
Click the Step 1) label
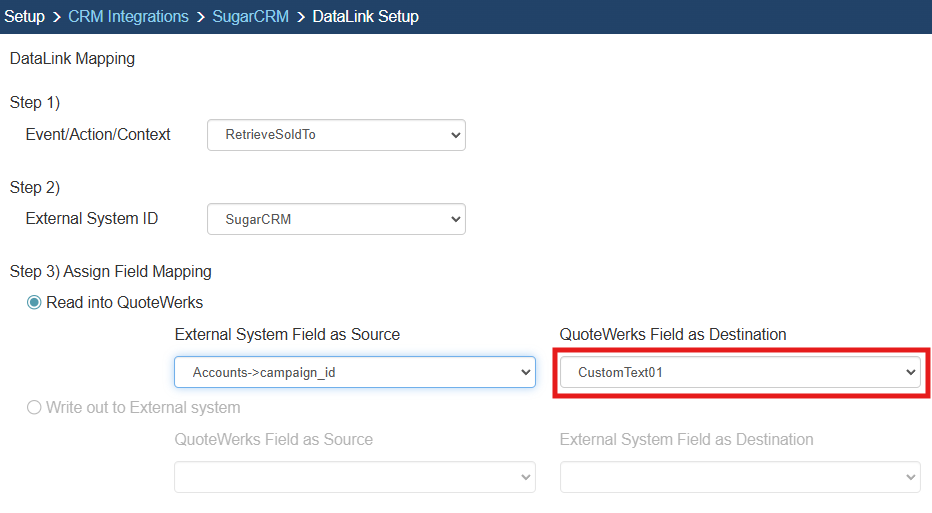pos(35,103)
